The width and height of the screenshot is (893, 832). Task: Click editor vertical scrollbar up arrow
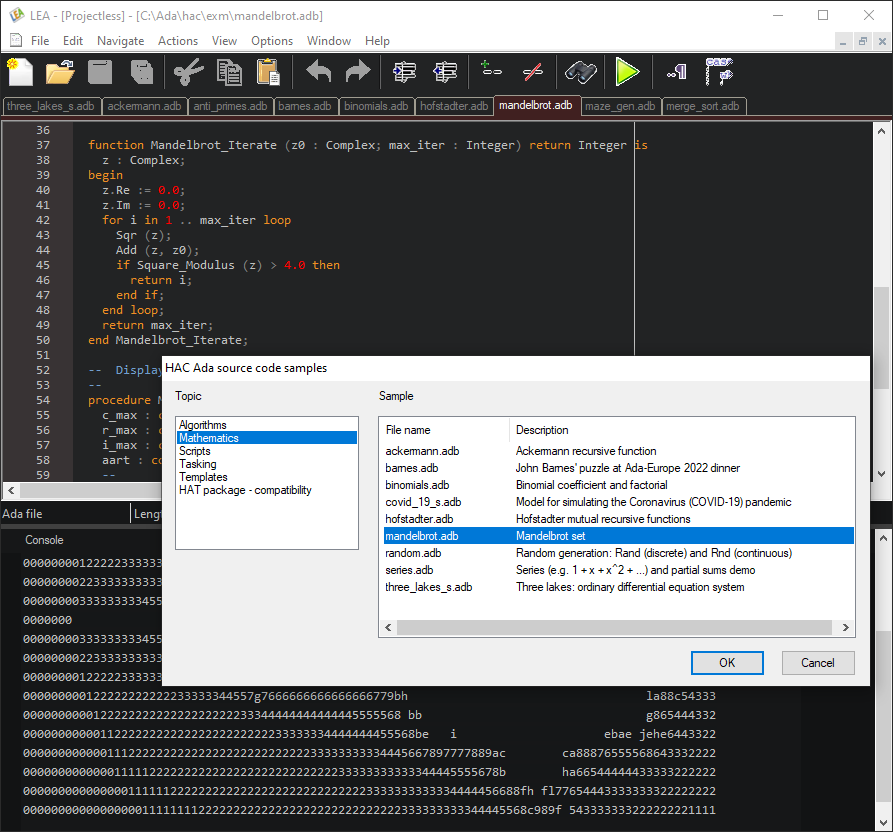click(882, 131)
